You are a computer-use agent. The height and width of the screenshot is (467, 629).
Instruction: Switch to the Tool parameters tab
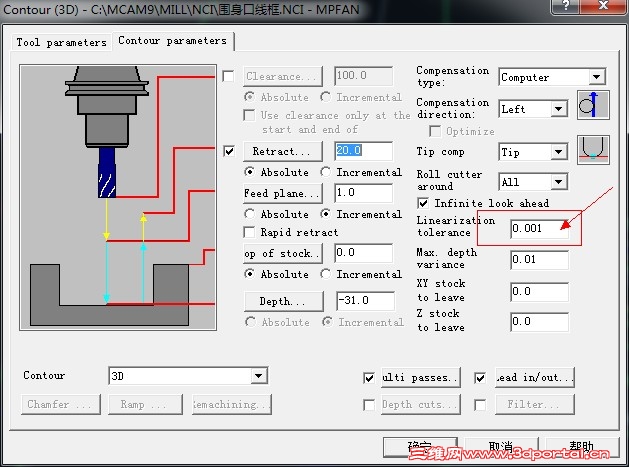pyautogui.click(x=61, y=42)
